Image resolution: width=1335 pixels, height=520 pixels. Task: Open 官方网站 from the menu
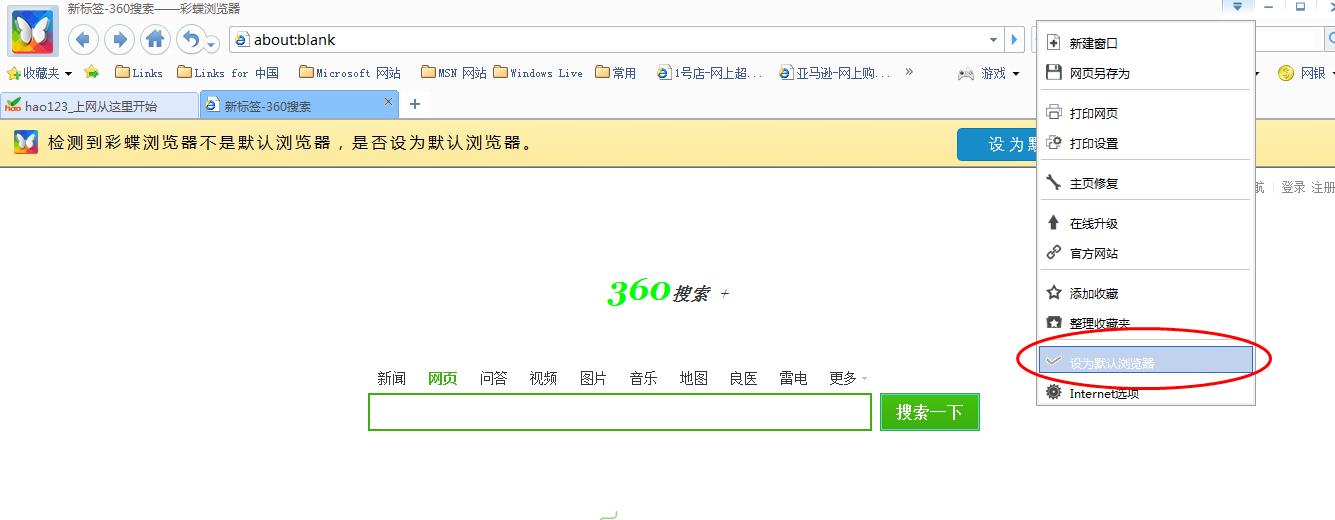[x=1146, y=253]
